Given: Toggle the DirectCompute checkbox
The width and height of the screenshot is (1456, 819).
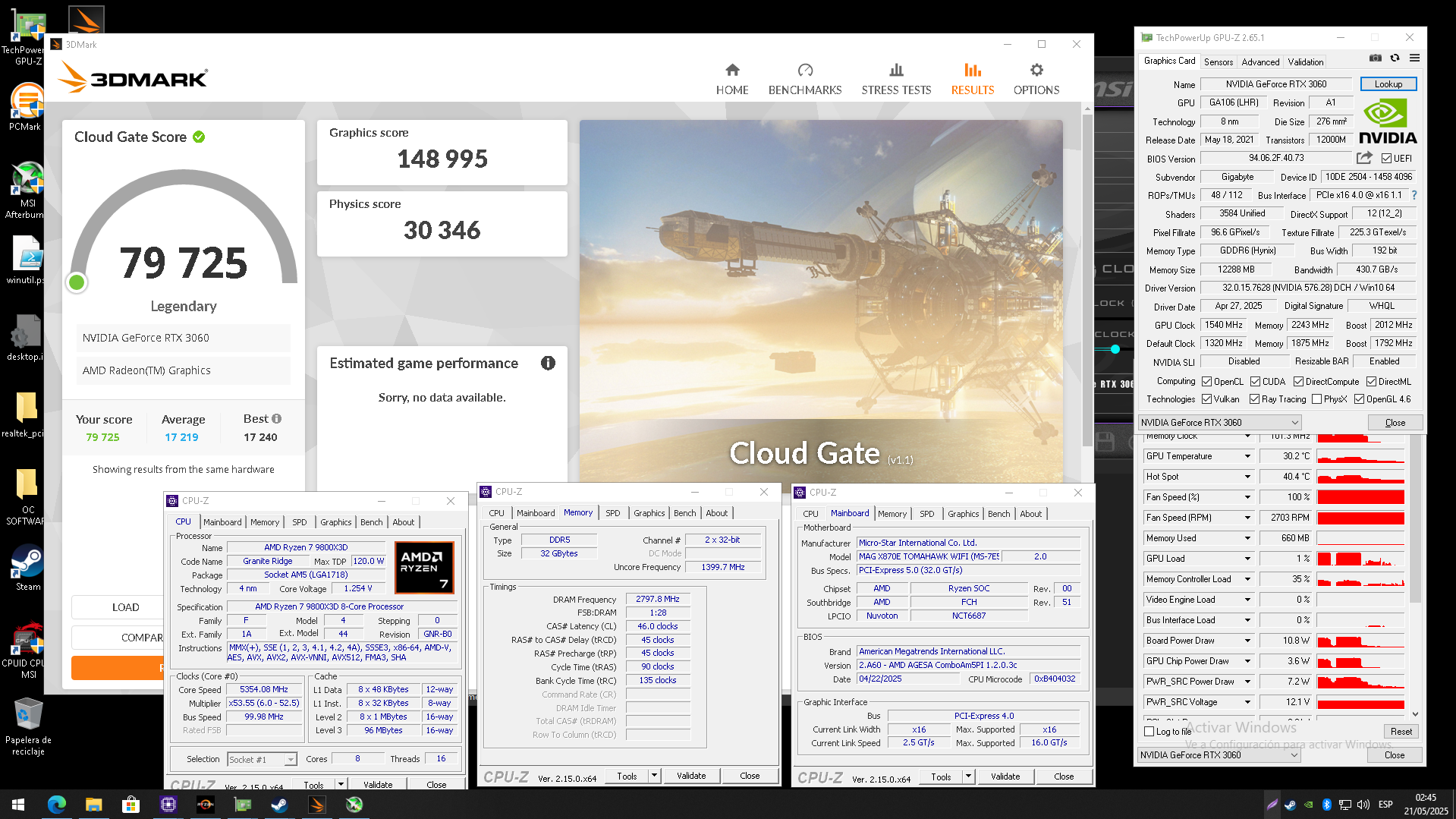Looking at the screenshot, I should pos(1298,382).
